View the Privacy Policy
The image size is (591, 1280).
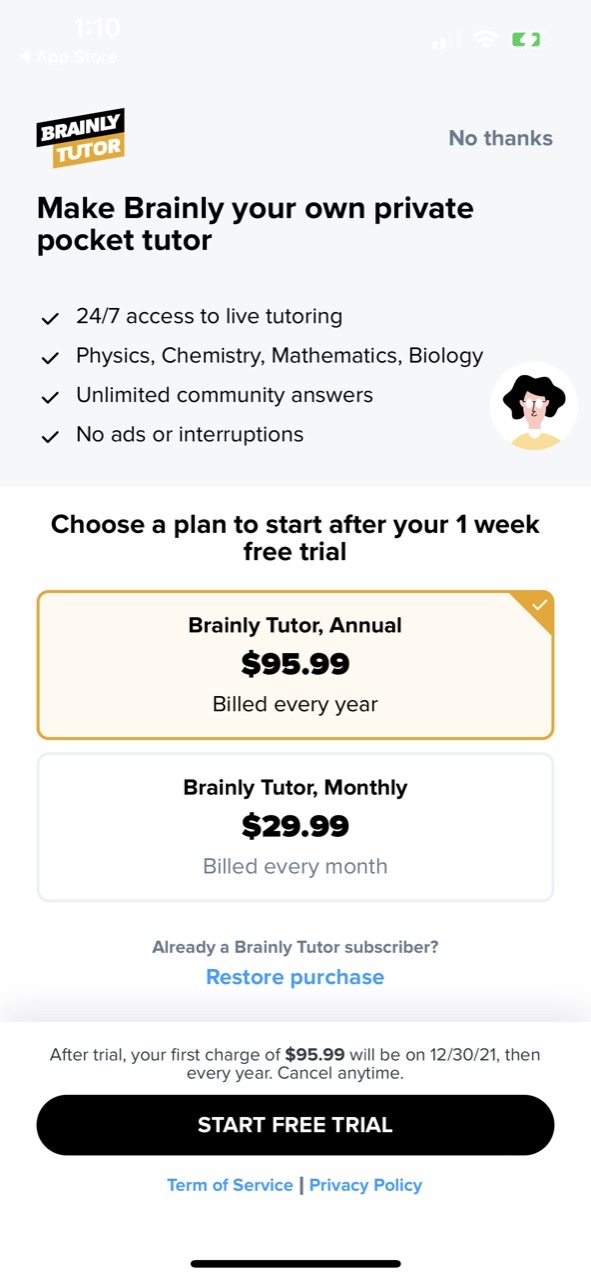365,1185
